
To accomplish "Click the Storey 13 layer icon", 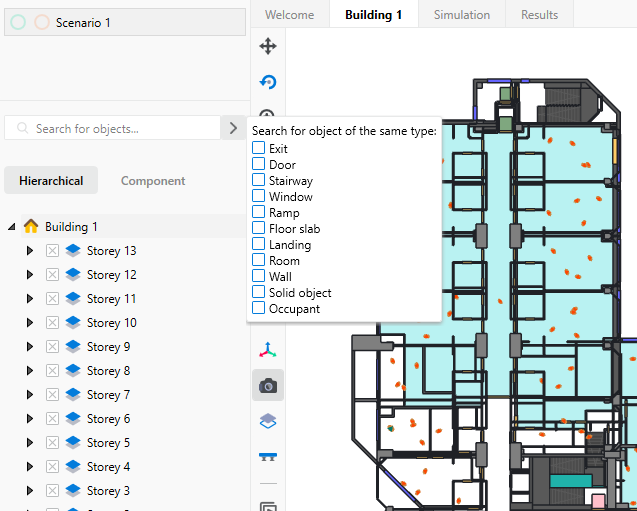I will pyautogui.click(x=73, y=251).
